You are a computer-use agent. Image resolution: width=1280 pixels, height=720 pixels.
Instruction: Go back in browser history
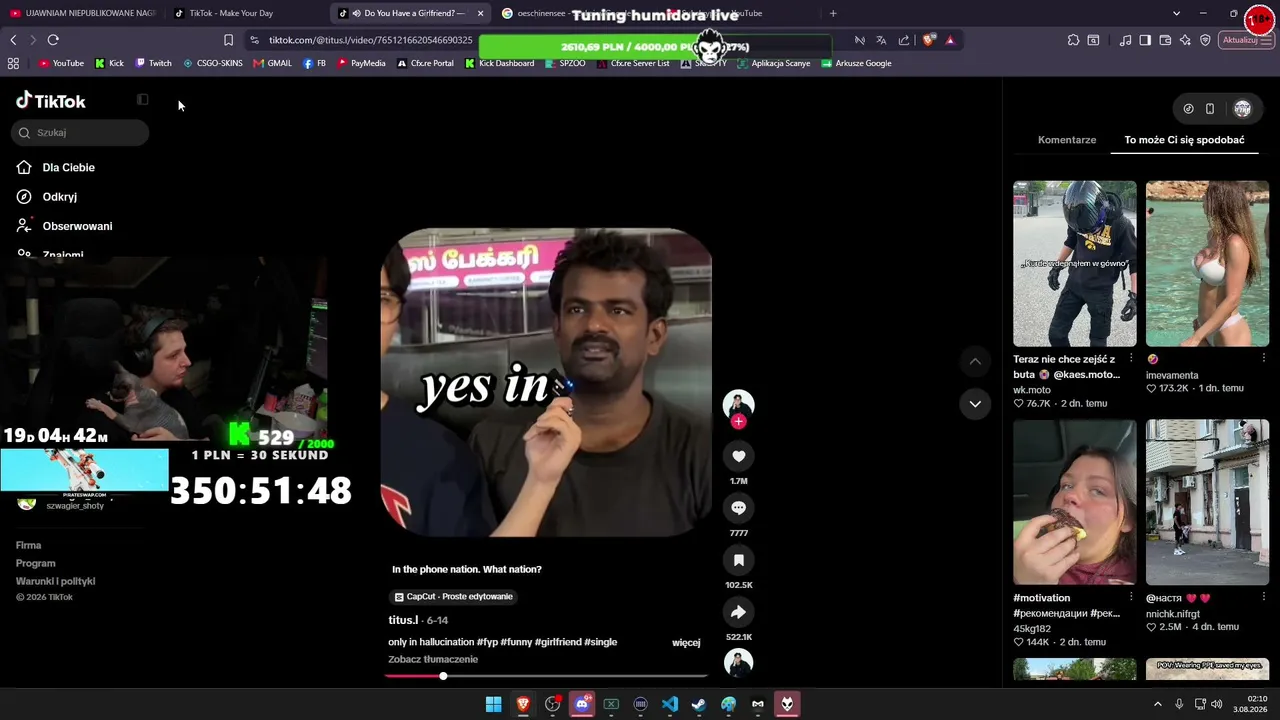[13, 40]
